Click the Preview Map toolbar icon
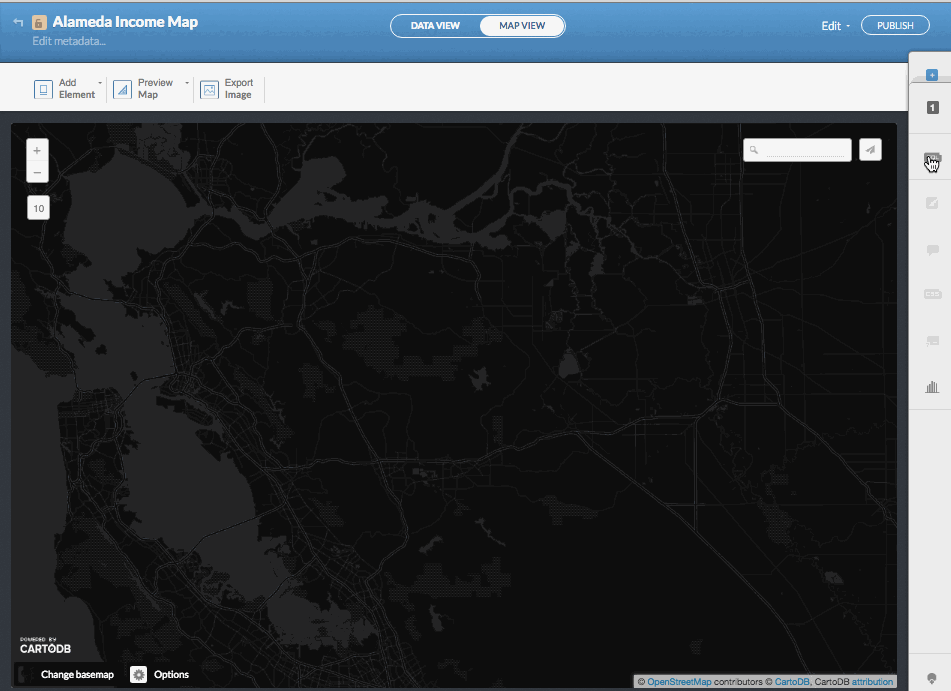Viewport: 951px width, 691px height. pos(122,88)
